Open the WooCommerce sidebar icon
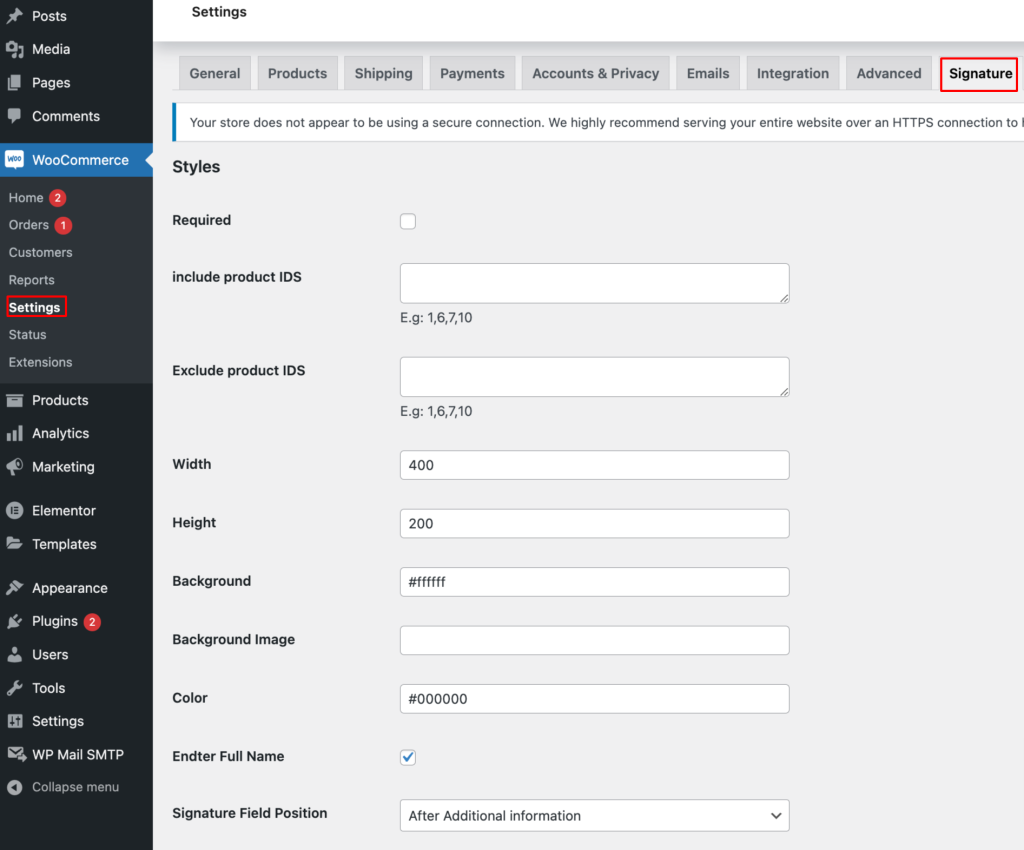 [x=14, y=159]
